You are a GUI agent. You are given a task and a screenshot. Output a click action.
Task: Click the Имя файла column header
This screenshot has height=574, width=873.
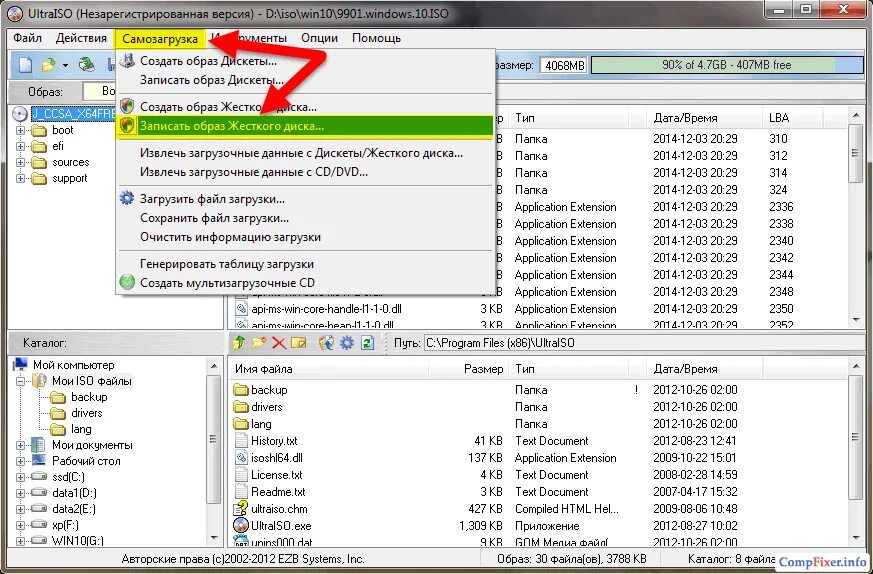(x=328, y=369)
